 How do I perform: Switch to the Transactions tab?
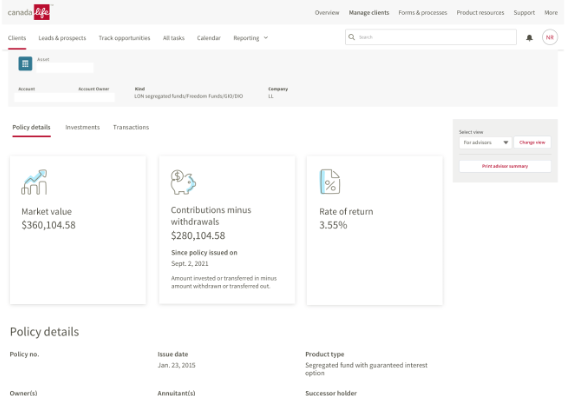tap(131, 127)
